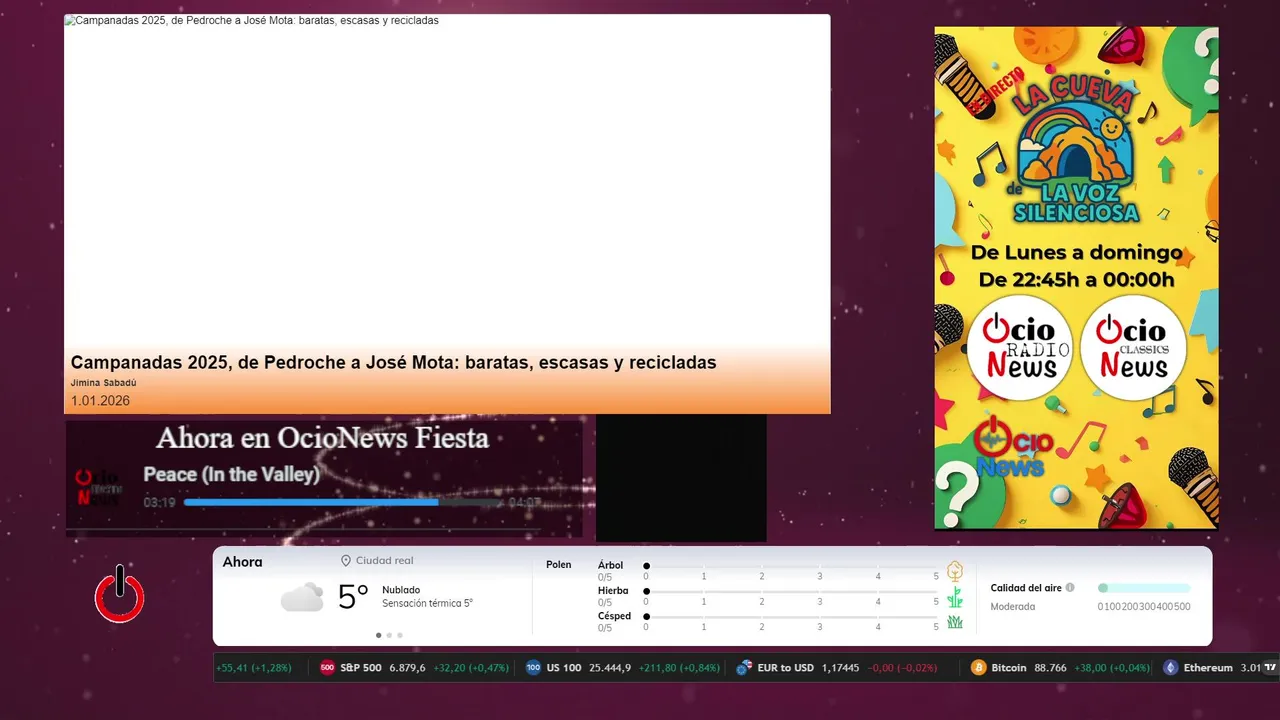Click the 'Ahora' weather heading
Image resolution: width=1280 pixels, height=720 pixels.
tap(242, 562)
